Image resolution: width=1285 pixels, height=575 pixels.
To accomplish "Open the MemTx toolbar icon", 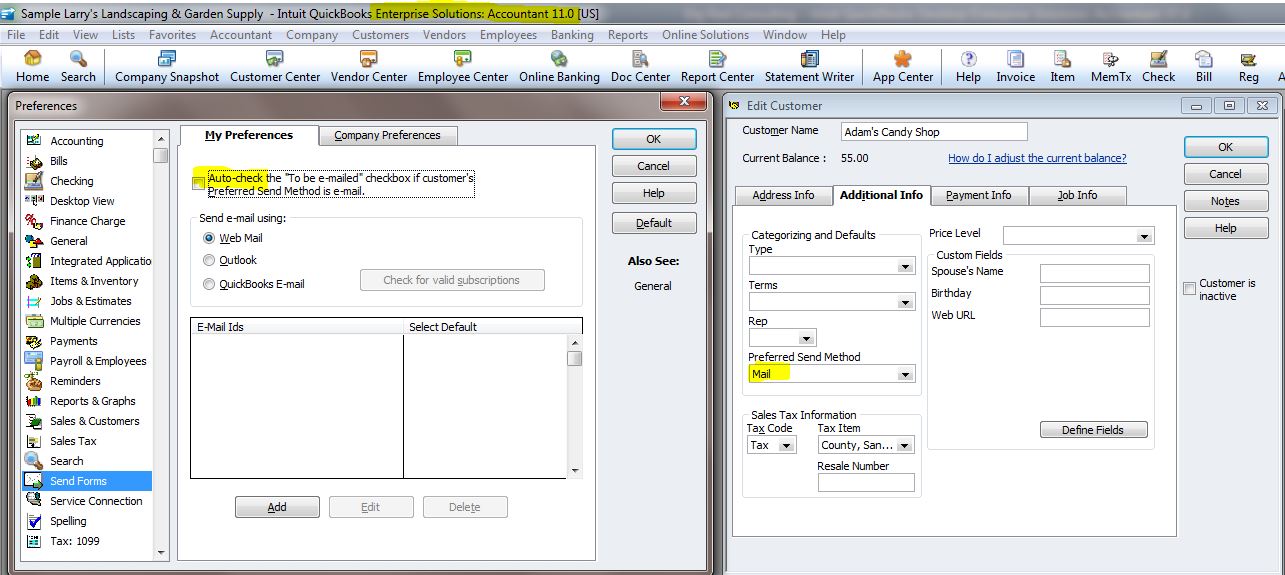I will pos(1110,67).
